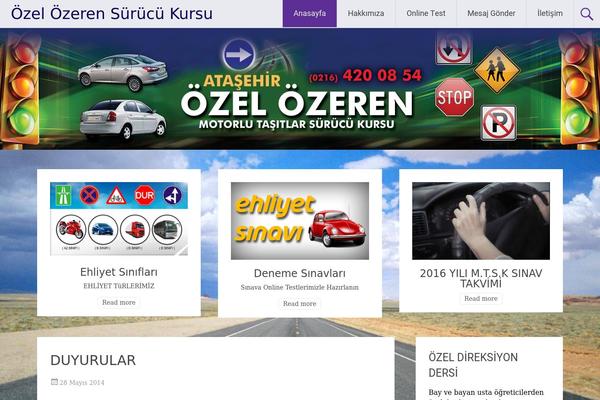Open the Hakkımıza menu item
This screenshot has width=600, height=400.
[x=366, y=13]
